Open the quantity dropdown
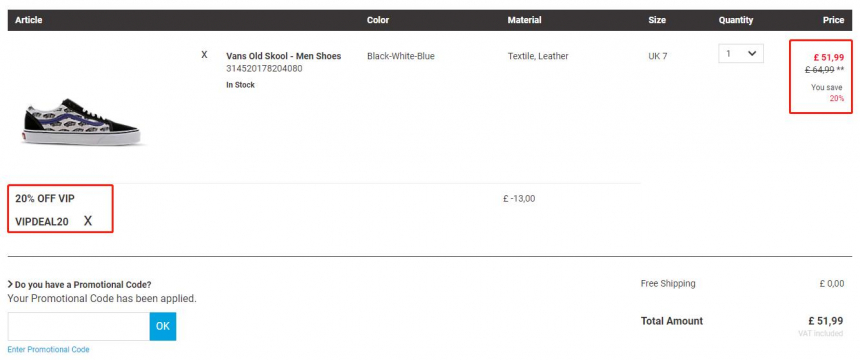This screenshot has height=360, width=860. point(740,53)
